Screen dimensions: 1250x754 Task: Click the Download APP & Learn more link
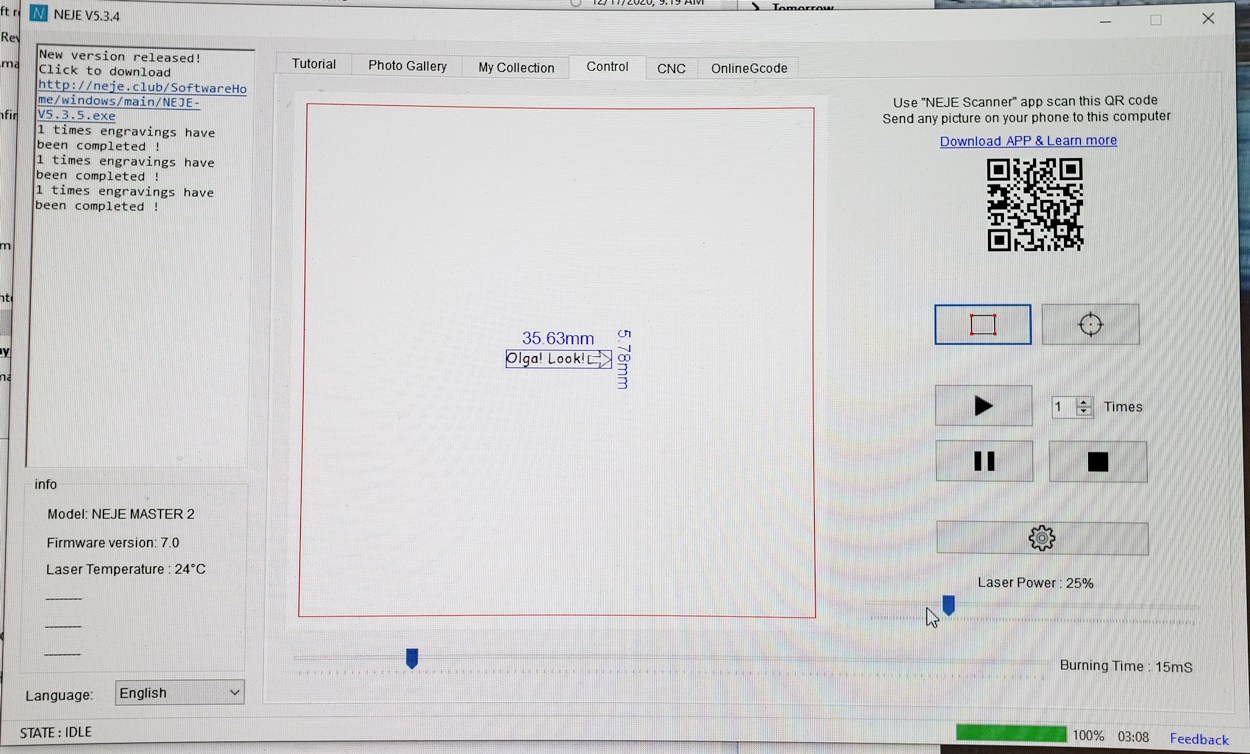1027,141
